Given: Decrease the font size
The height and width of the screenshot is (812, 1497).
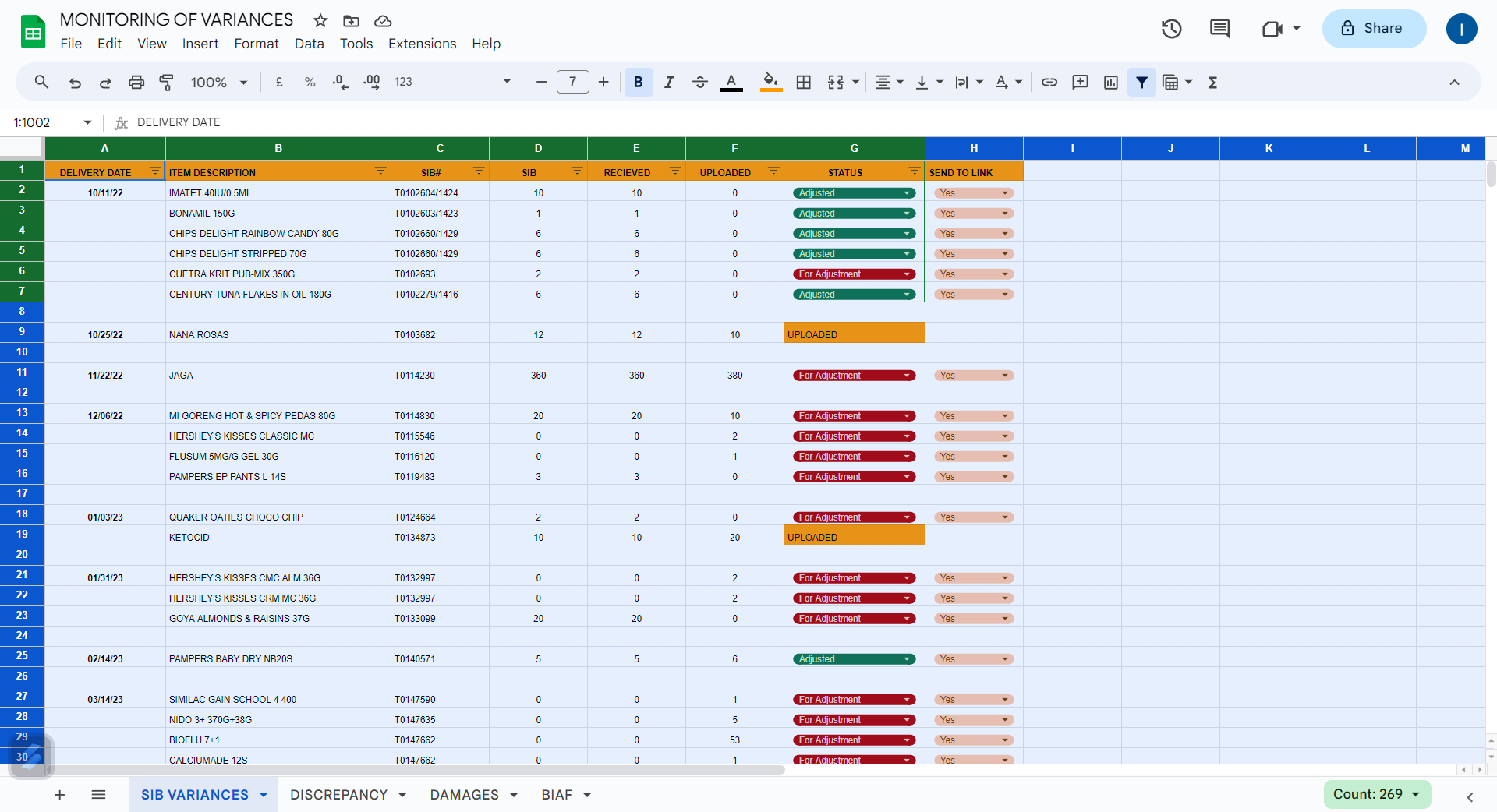Looking at the screenshot, I should 541,82.
